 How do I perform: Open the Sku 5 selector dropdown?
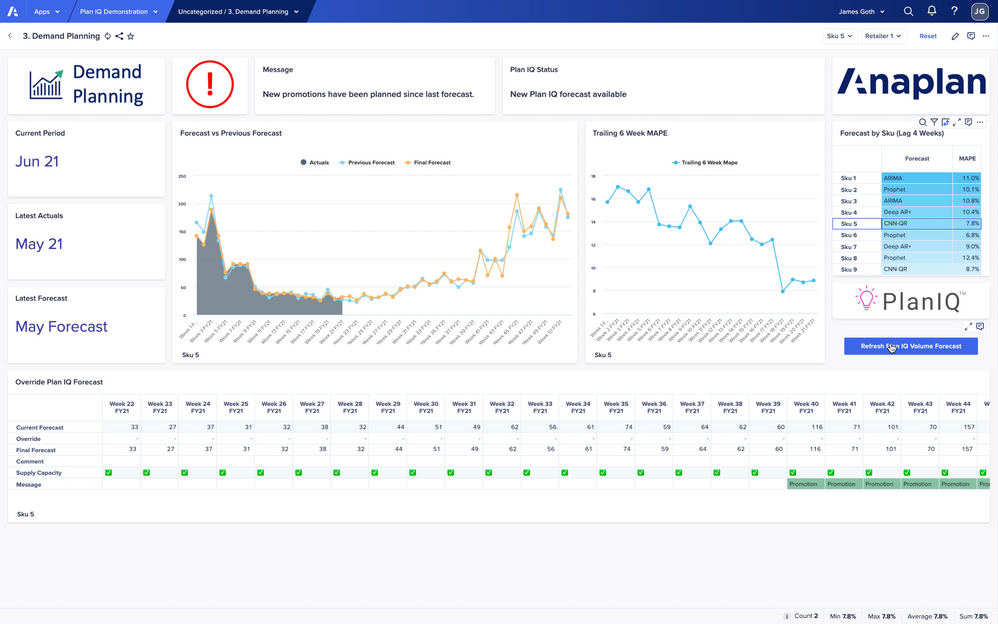click(838, 36)
